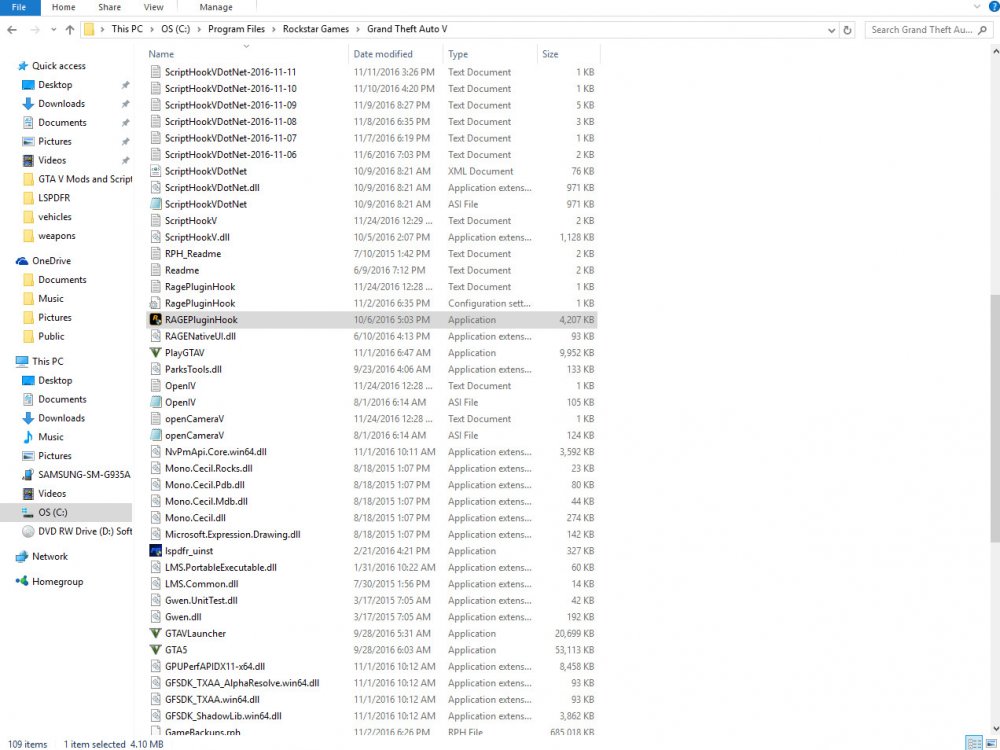The height and width of the screenshot is (750, 1000).
Task: Expand chevron after Program Files in breadcrumb
Action: pyautogui.click(x=274, y=29)
